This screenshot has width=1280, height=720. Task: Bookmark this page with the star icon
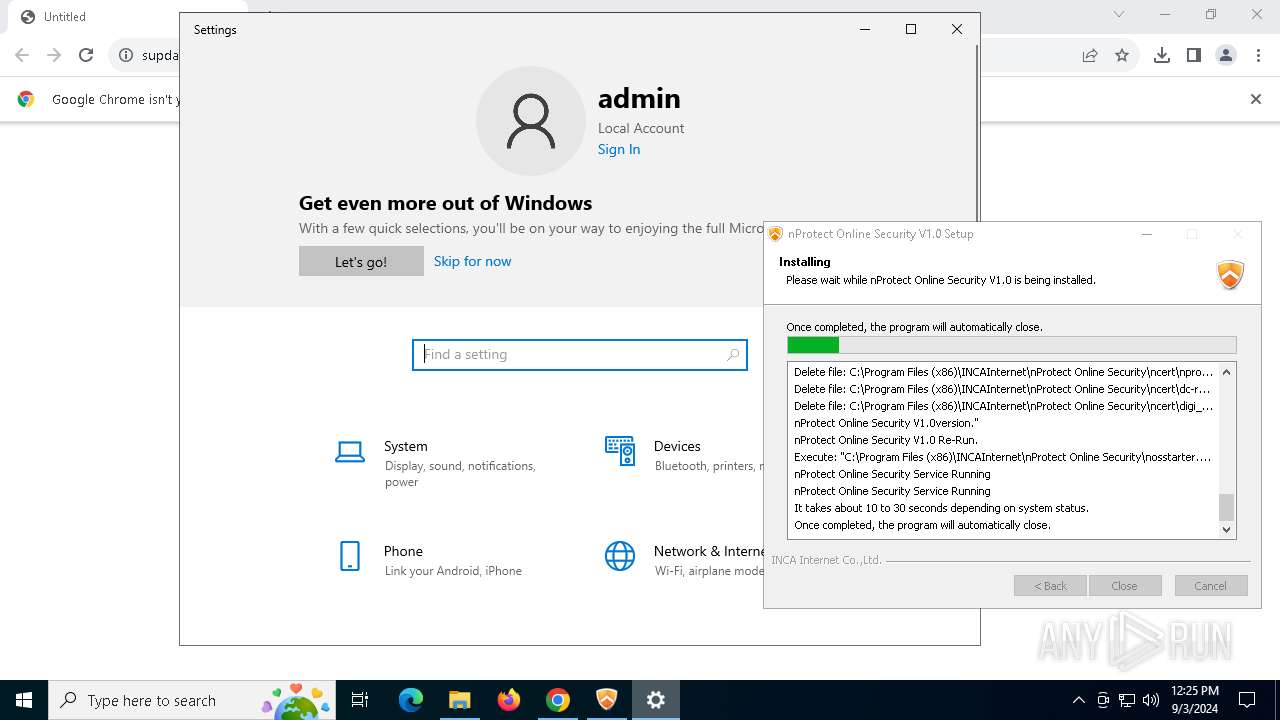[1122, 55]
